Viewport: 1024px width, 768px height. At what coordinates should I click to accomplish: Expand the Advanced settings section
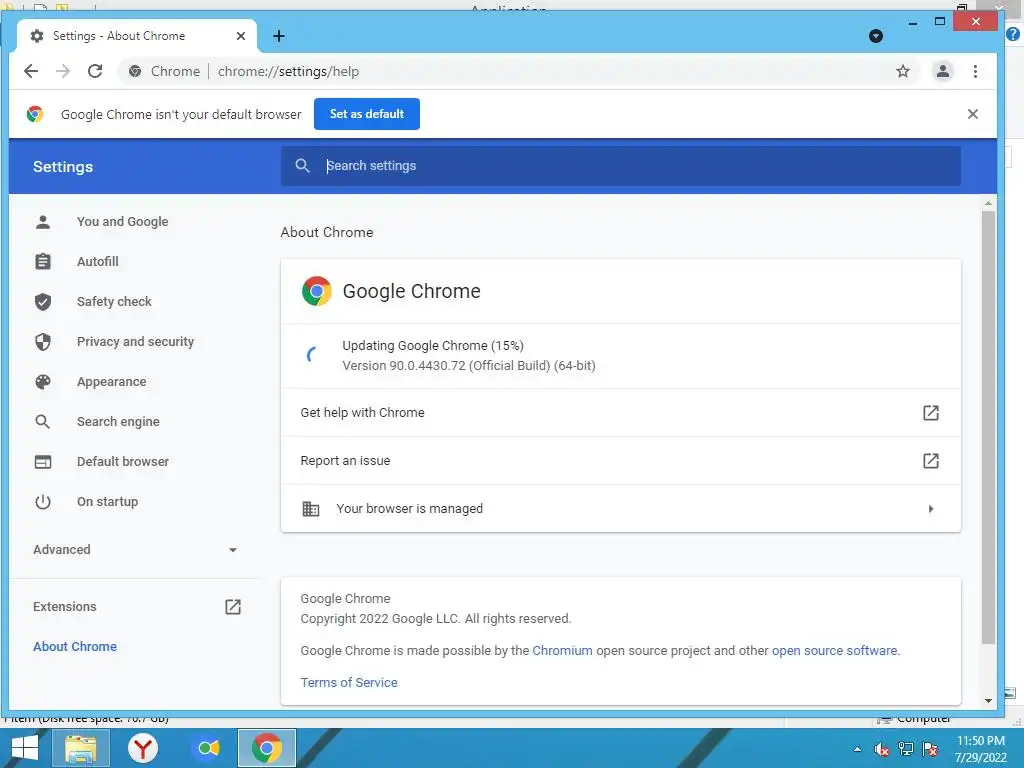point(135,550)
